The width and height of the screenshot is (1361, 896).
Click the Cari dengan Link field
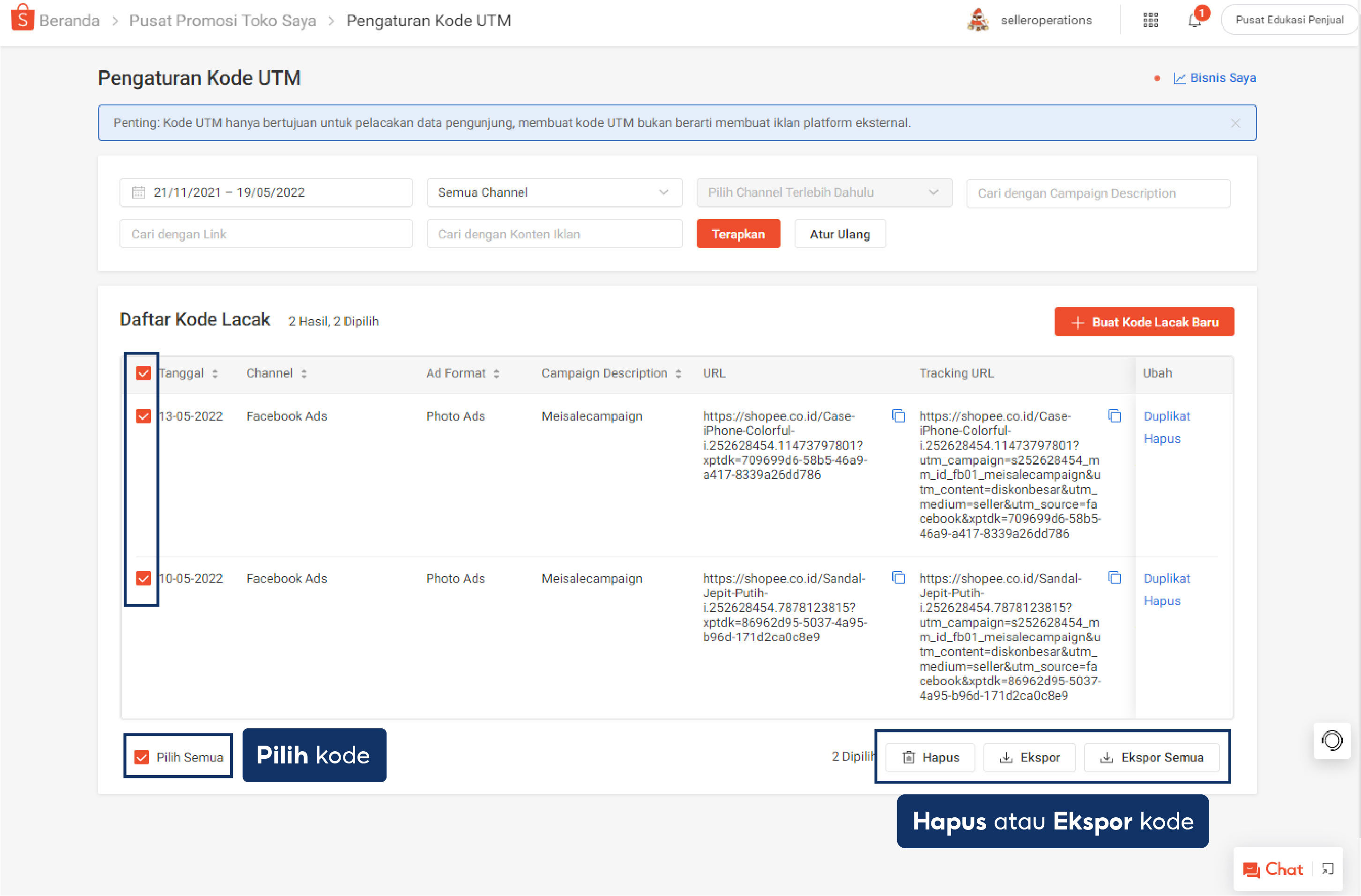265,234
